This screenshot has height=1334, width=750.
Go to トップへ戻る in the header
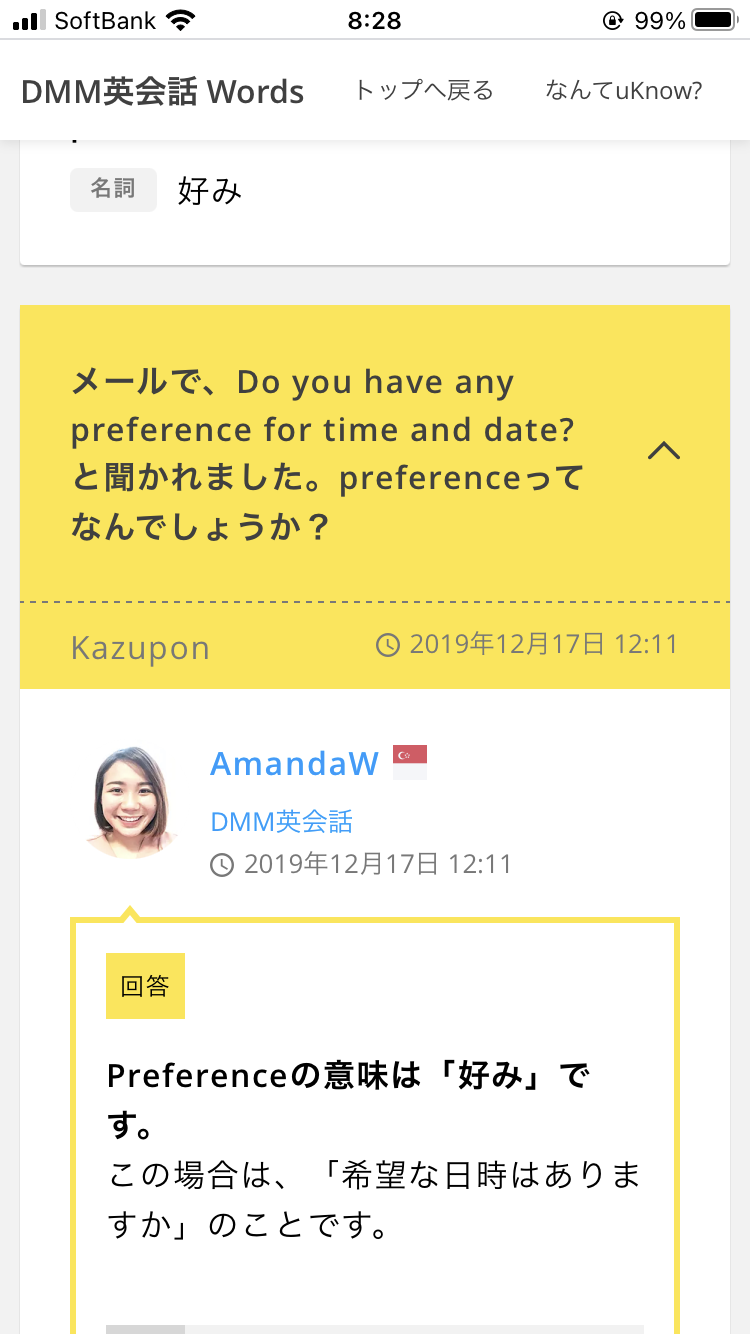point(424,91)
